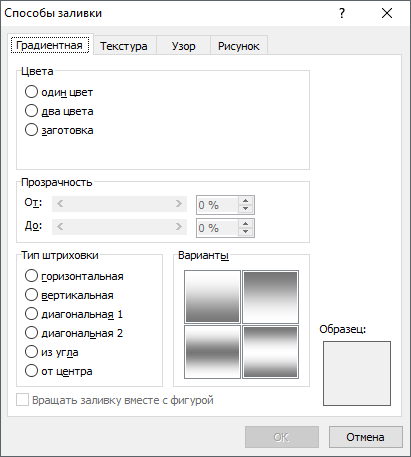Click the Образец preview box
This screenshot has width=411, height=457.
point(357,373)
